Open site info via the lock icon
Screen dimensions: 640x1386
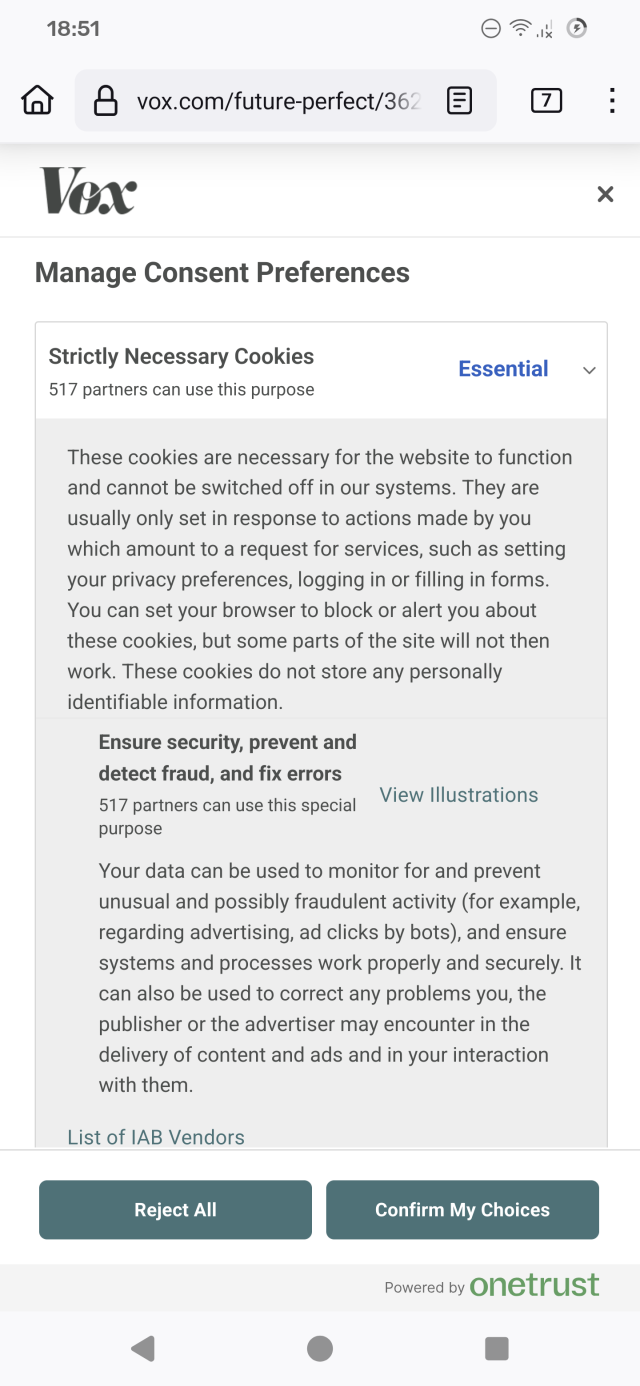105,100
